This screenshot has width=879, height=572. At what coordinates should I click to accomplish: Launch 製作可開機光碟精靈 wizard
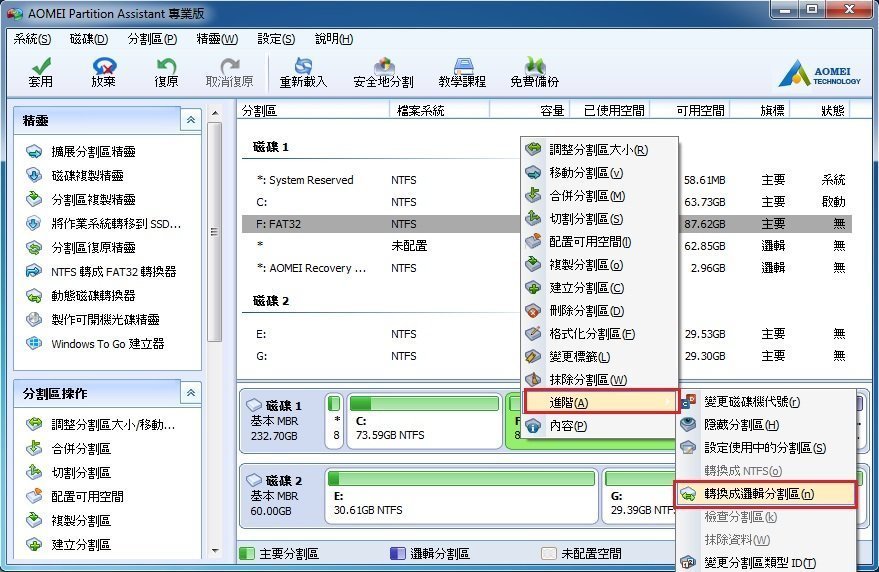(x=93, y=320)
